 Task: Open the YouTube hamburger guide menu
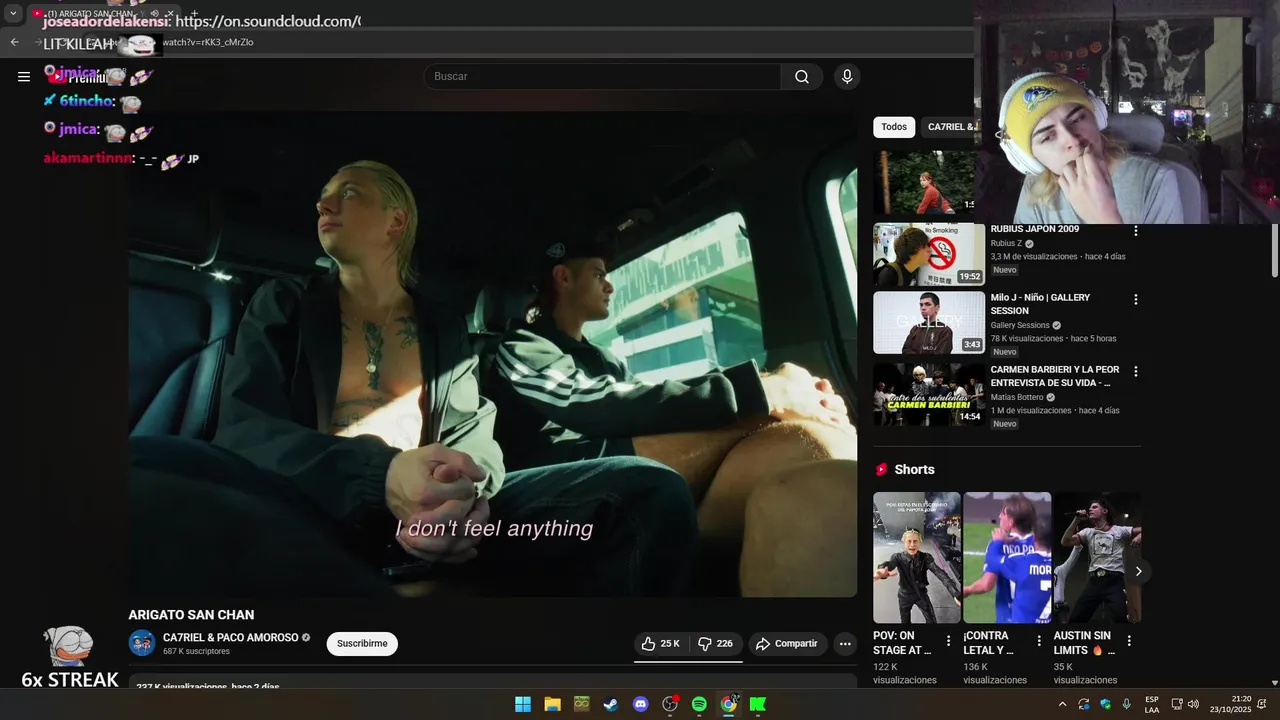click(24, 76)
